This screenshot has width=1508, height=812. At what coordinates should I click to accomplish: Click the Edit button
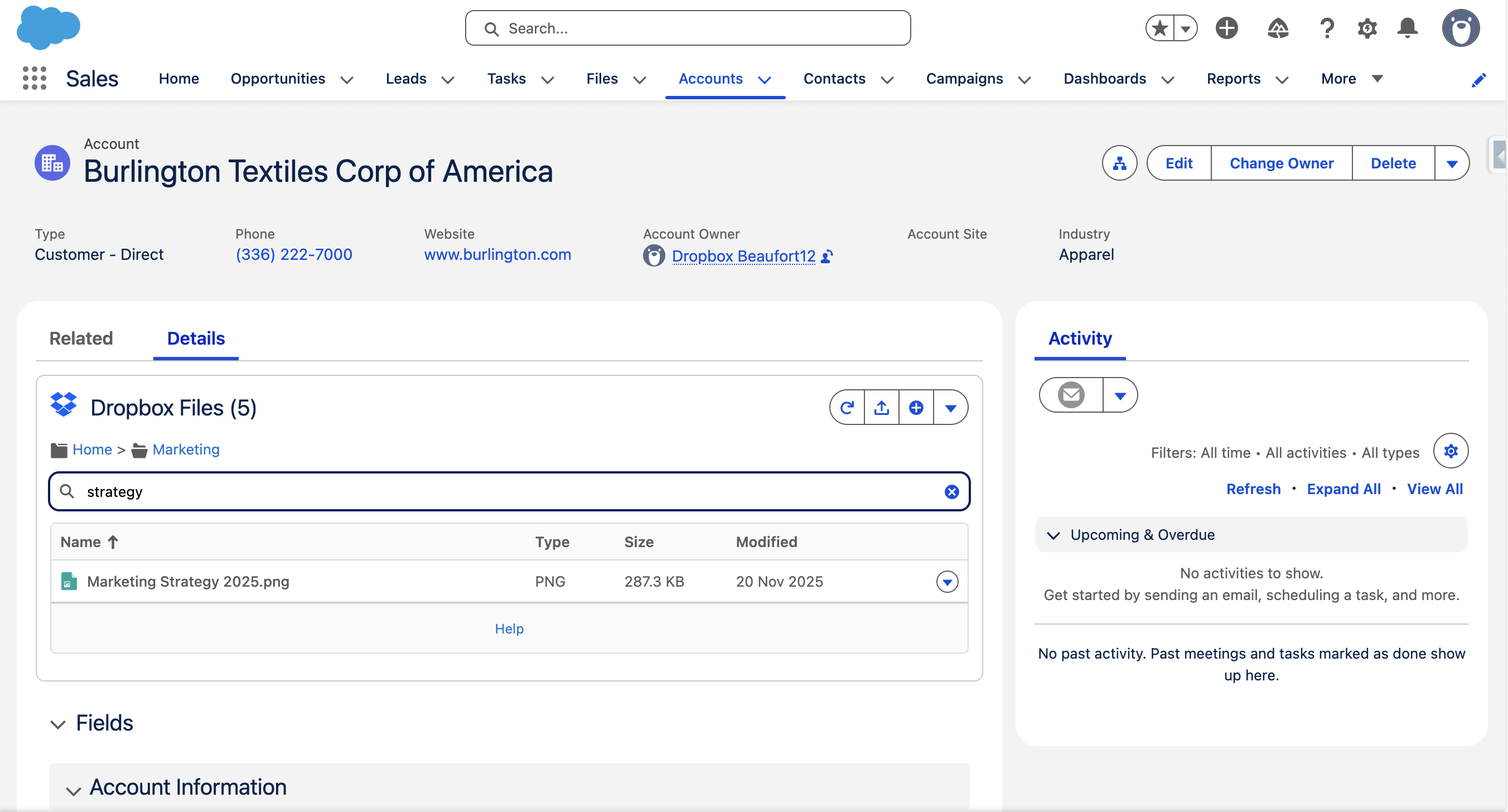pyautogui.click(x=1178, y=163)
